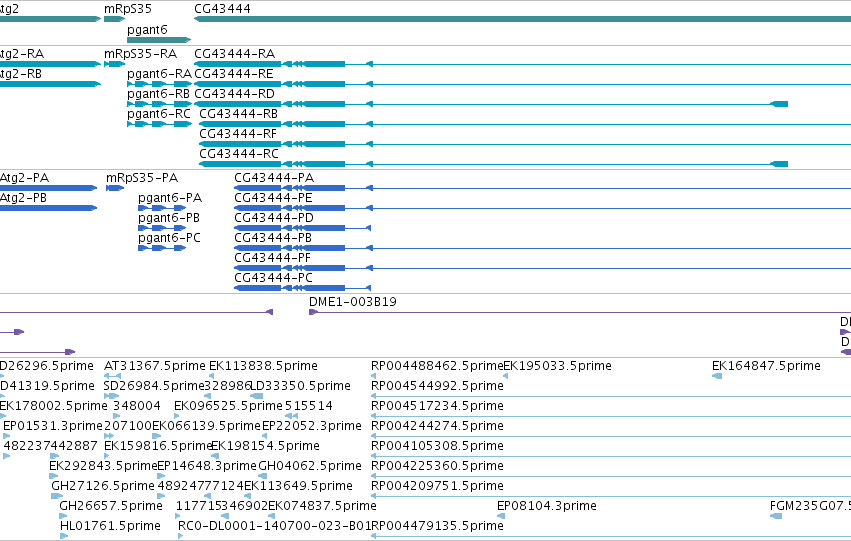Click the EK113838.5prime feature label
Screen dimensions: 851x541
263,366
